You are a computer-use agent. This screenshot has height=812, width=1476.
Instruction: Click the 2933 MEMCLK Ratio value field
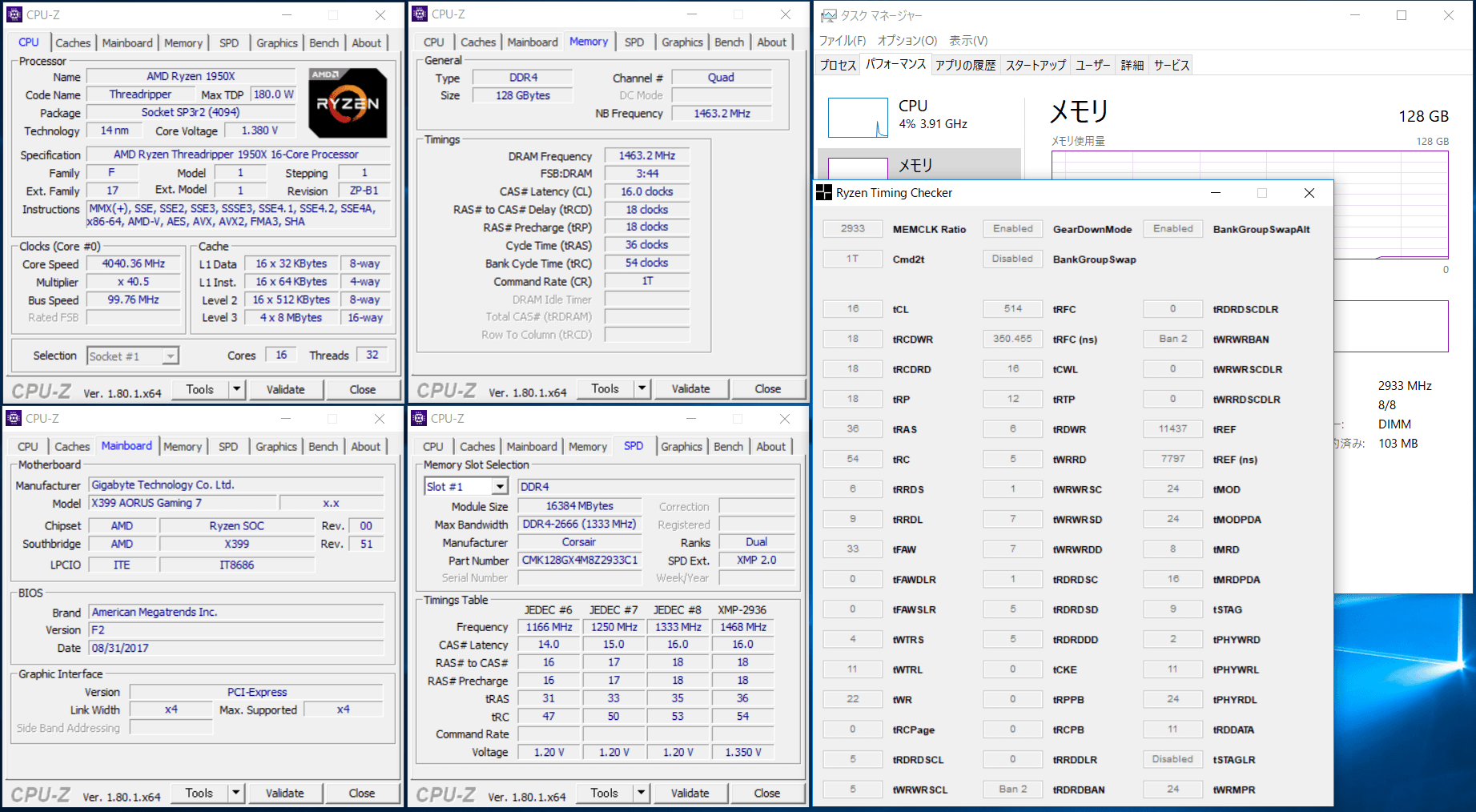853,228
